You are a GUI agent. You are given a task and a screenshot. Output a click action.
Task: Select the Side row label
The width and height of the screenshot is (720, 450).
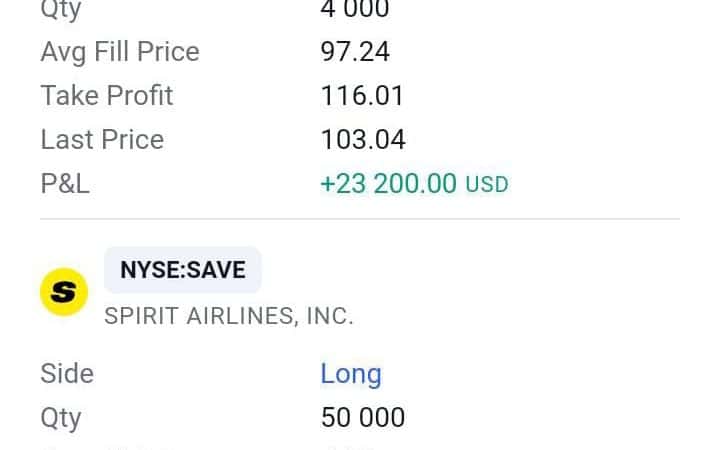67,373
